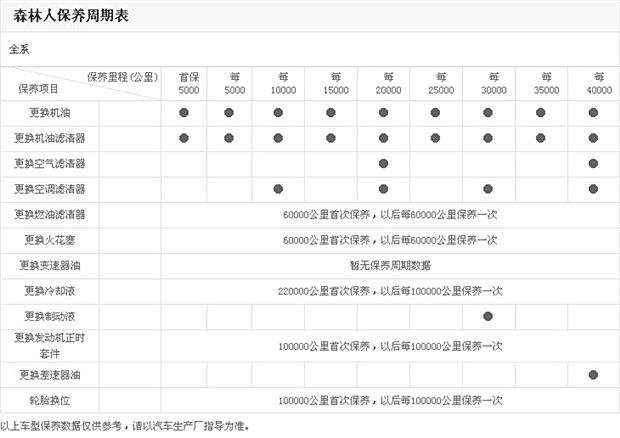Viewport: 620px width, 438px height.
Task: Select the 每 10000 column header
Action: [283, 83]
